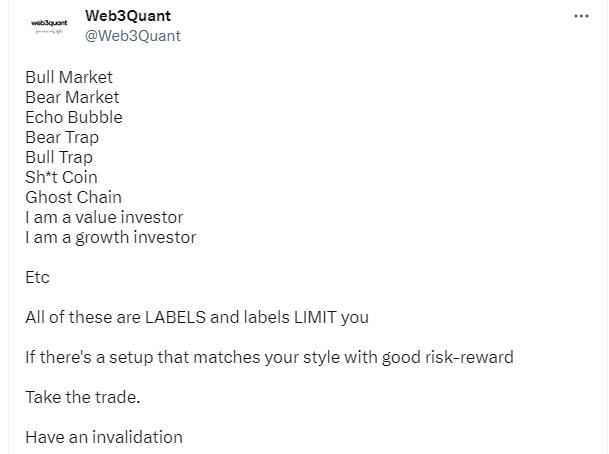Click the "Take the trade." sentence
This screenshot has width=609, height=454.
[x=83, y=397]
